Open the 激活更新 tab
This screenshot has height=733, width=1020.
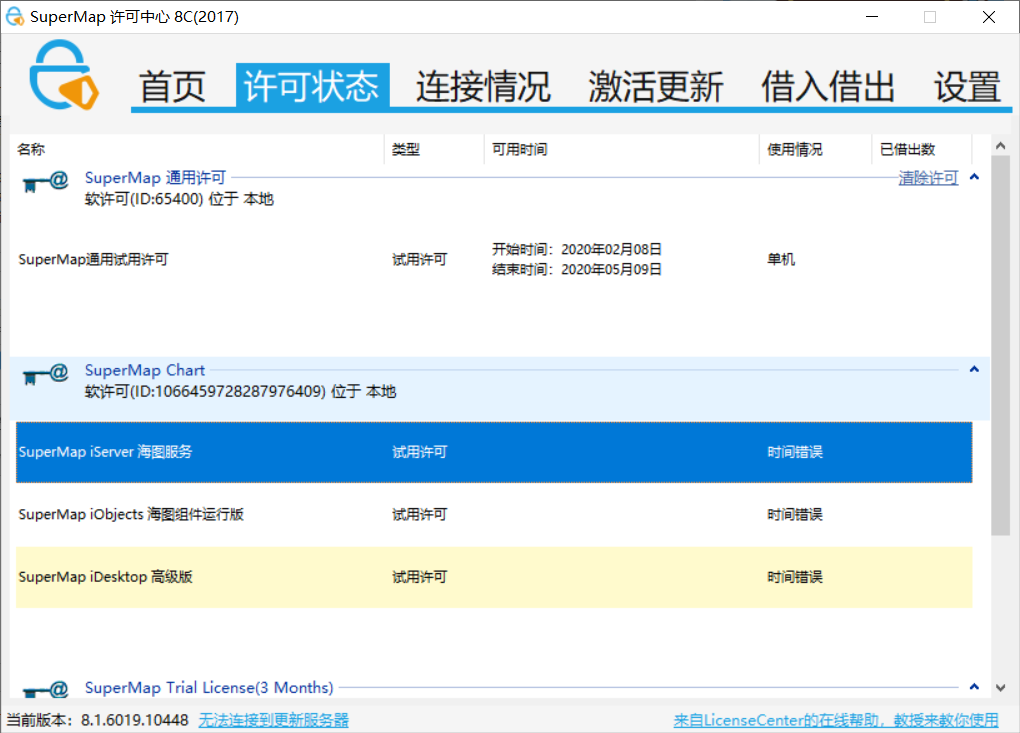pos(656,87)
